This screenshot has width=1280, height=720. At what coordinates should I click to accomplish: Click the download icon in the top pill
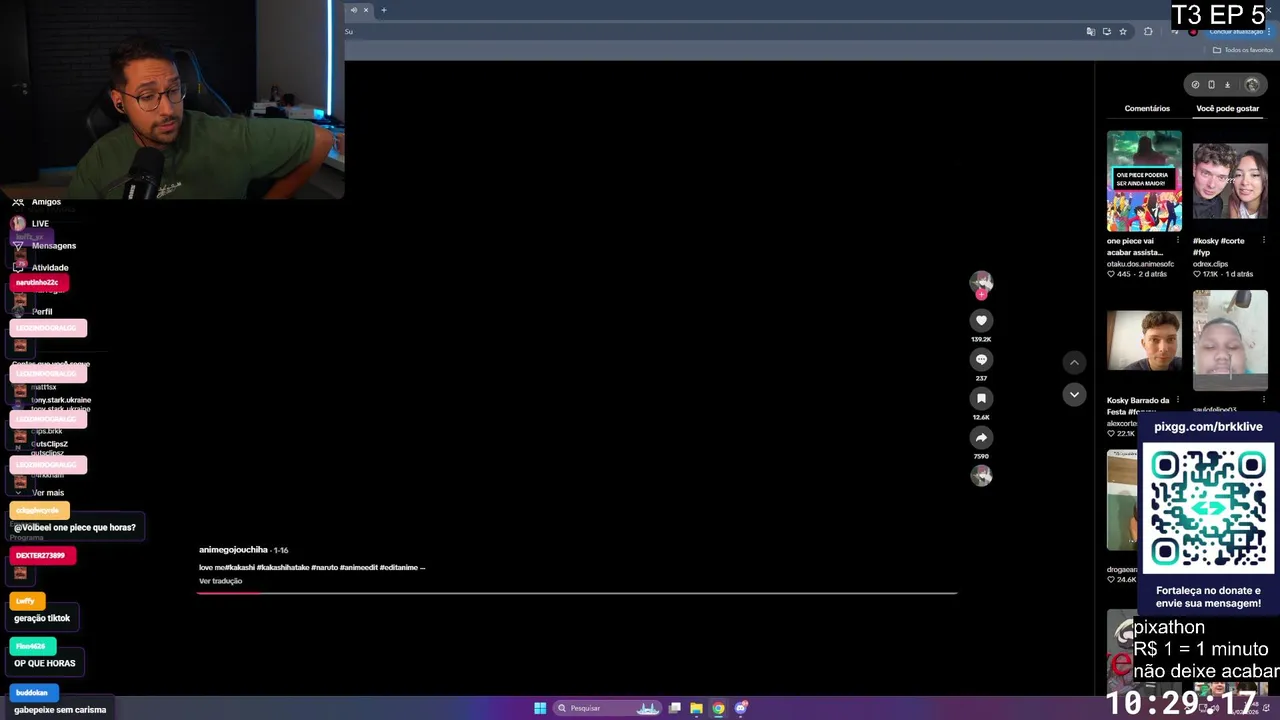(x=1228, y=85)
